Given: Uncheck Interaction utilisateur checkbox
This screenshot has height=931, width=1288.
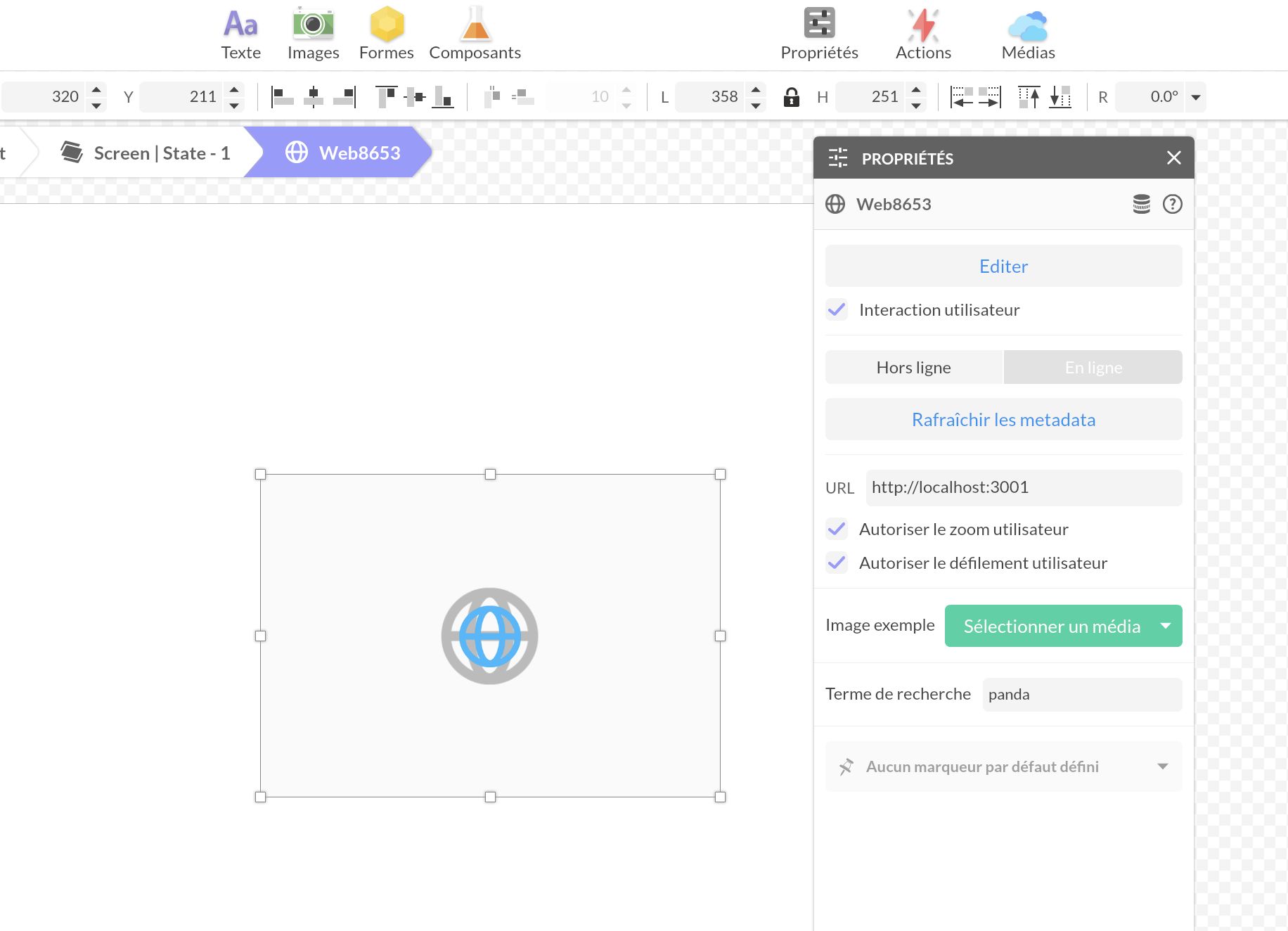Looking at the screenshot, I should coord(837,309).
